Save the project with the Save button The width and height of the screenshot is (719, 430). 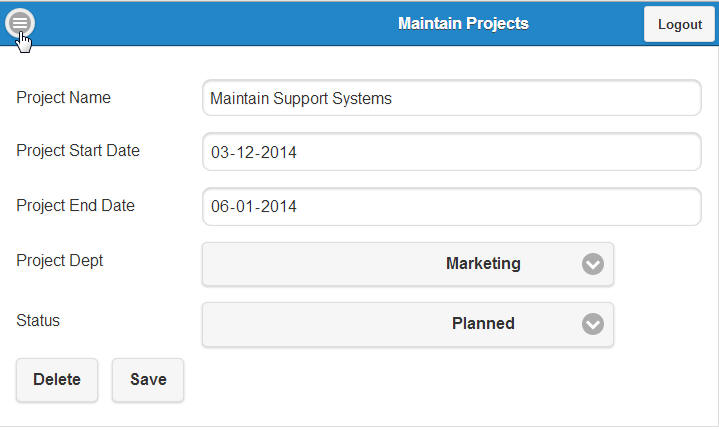(148, 380)
